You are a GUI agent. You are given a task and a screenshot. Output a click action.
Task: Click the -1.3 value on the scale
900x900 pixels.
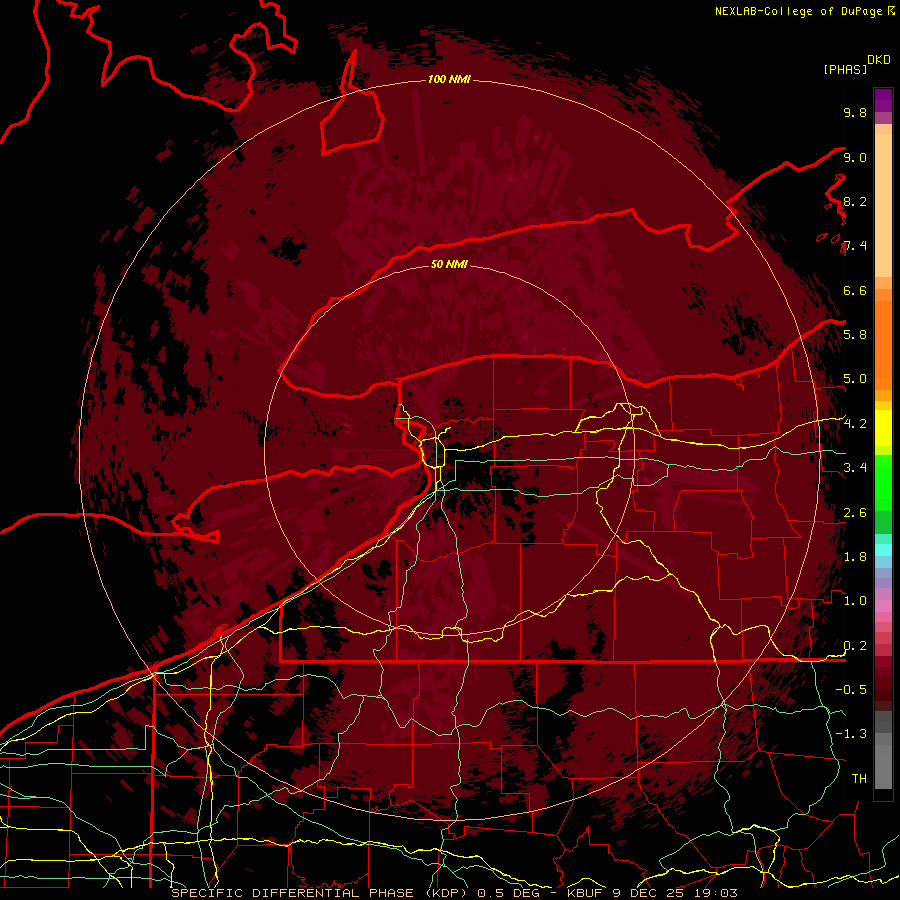click(851, 734)
